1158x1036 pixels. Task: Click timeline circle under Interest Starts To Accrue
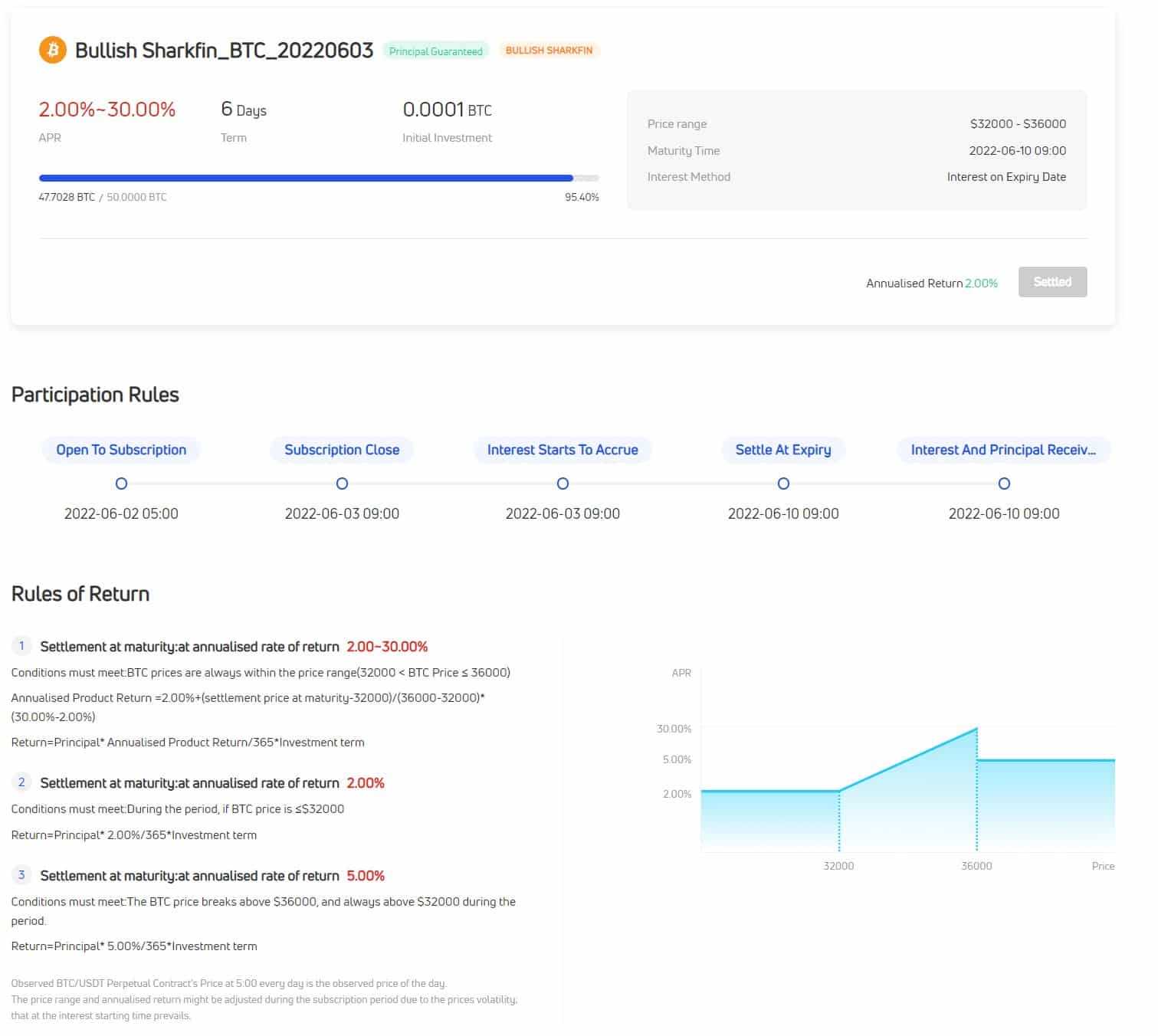click(x=563, y=484)
